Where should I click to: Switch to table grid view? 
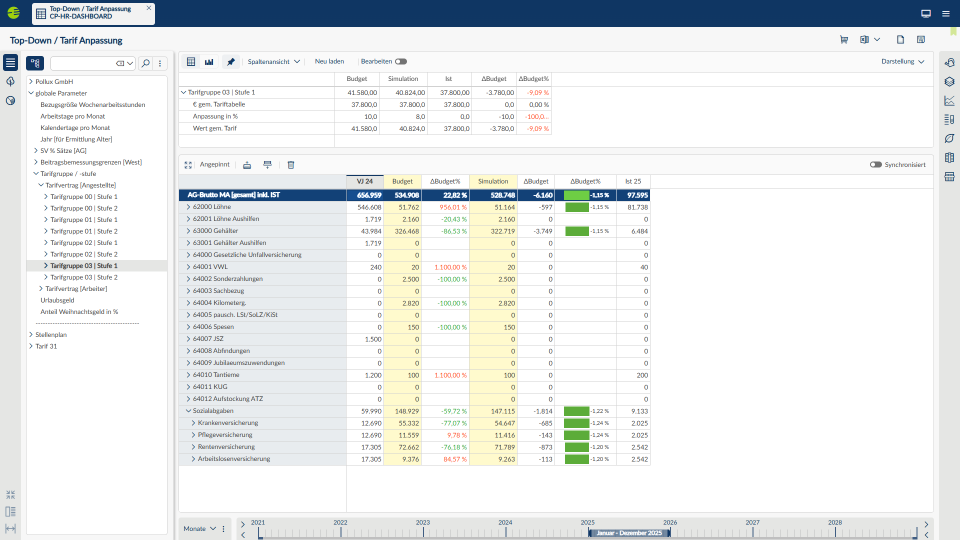[191, 61]
